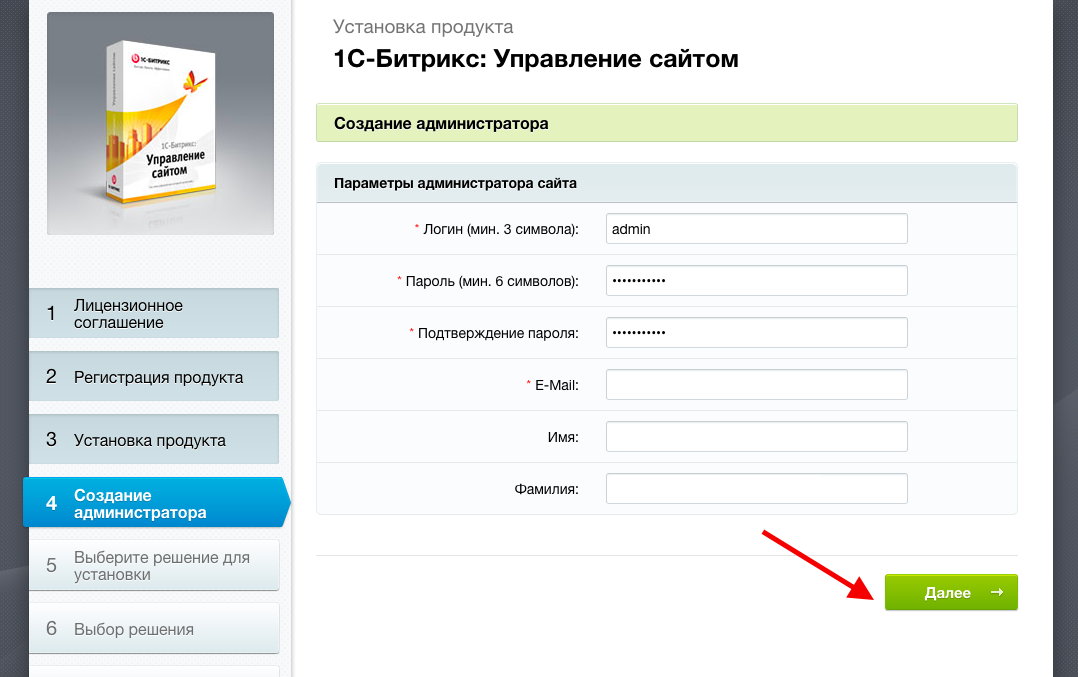Click the 1С-Битрикс product box image
This screenshot has height=677, width=1078.
click(160, 124)
